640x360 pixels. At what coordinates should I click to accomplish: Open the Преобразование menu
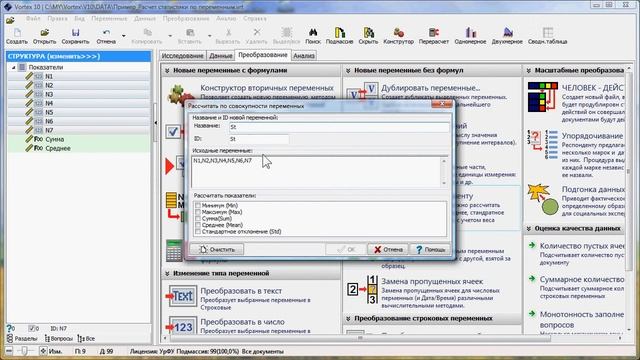[x=186, y=19]
